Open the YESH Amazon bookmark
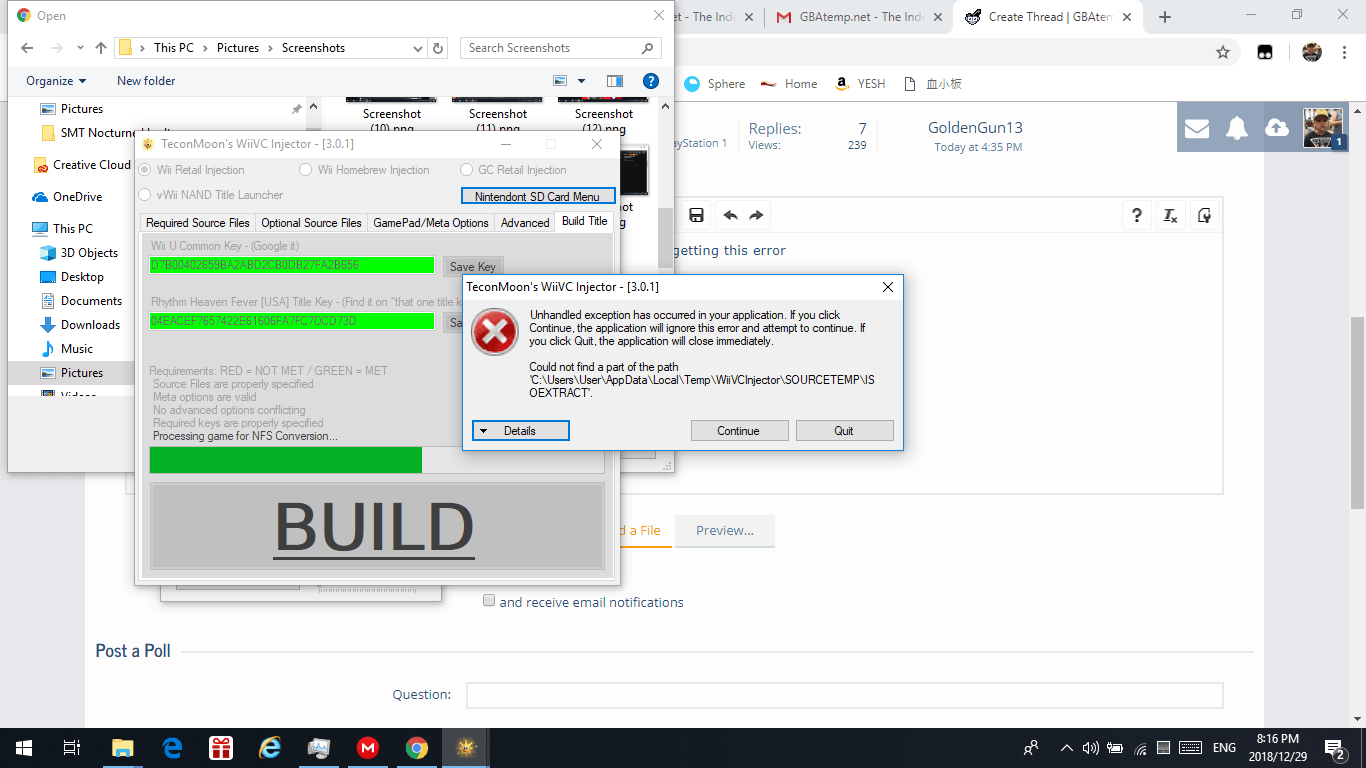This screenshot has width=1366, height=768. point(859,84)
